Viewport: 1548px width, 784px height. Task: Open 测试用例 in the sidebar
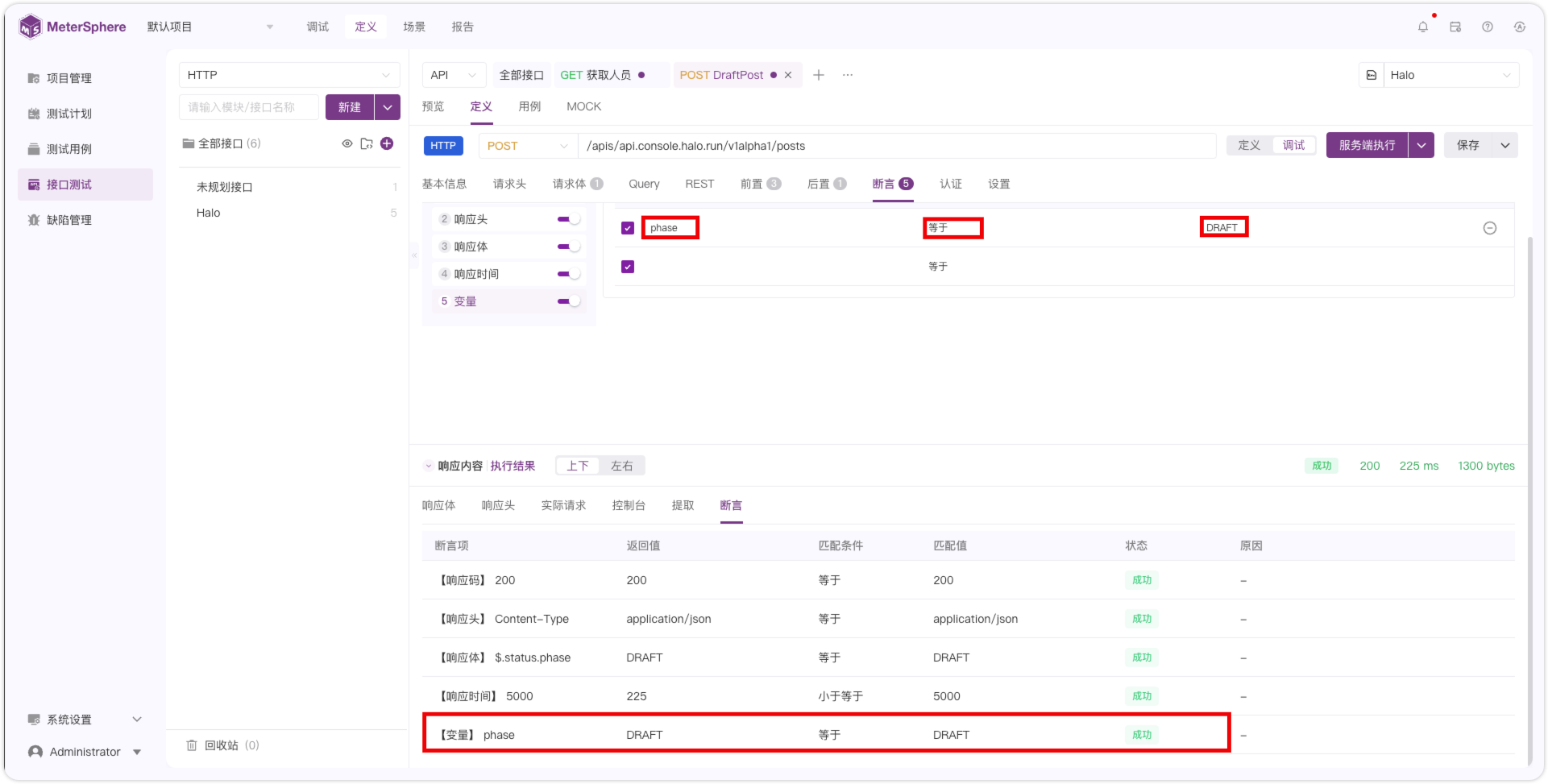click(x=69, y=149)
